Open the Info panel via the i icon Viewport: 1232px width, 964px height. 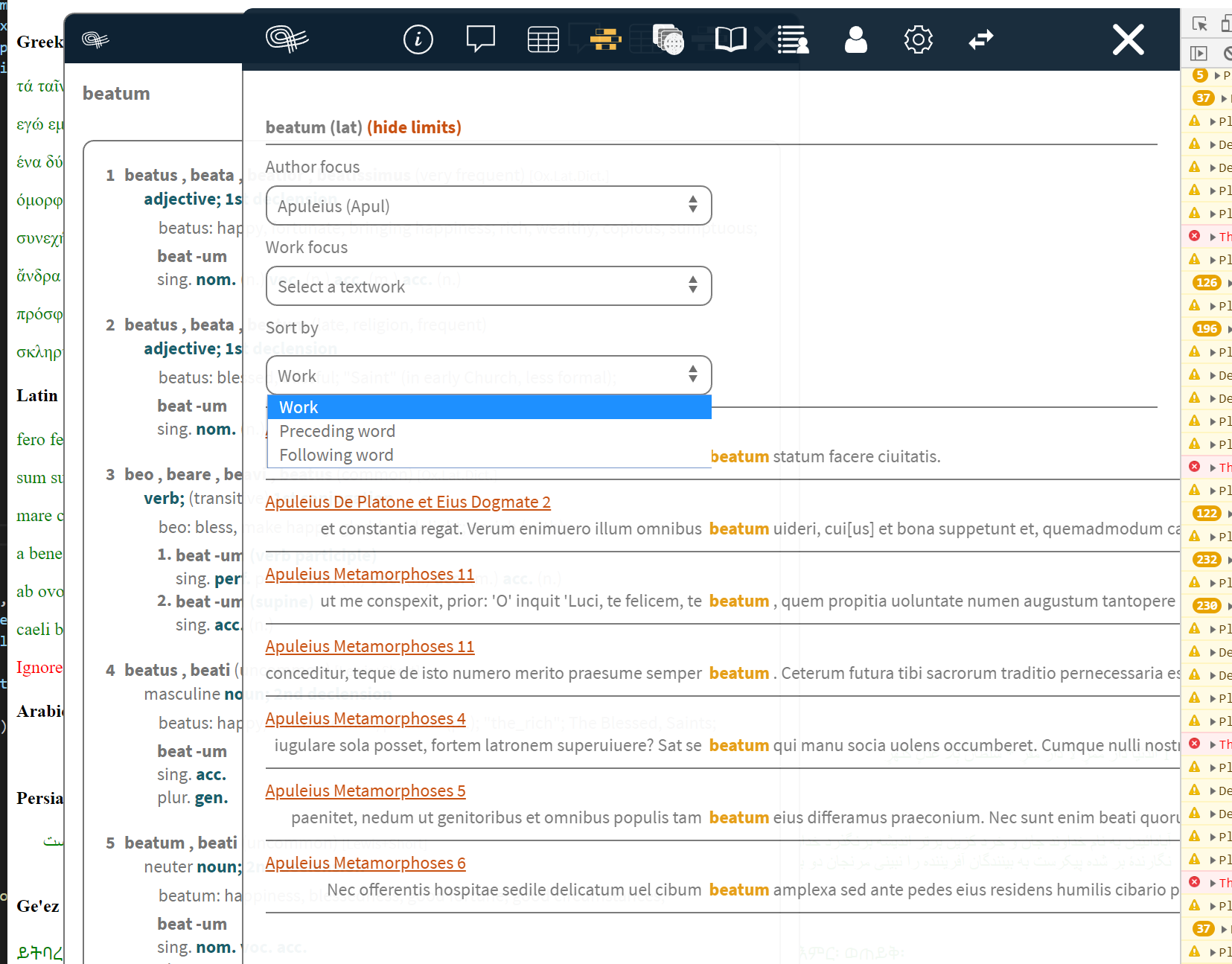tap(418, 39)
